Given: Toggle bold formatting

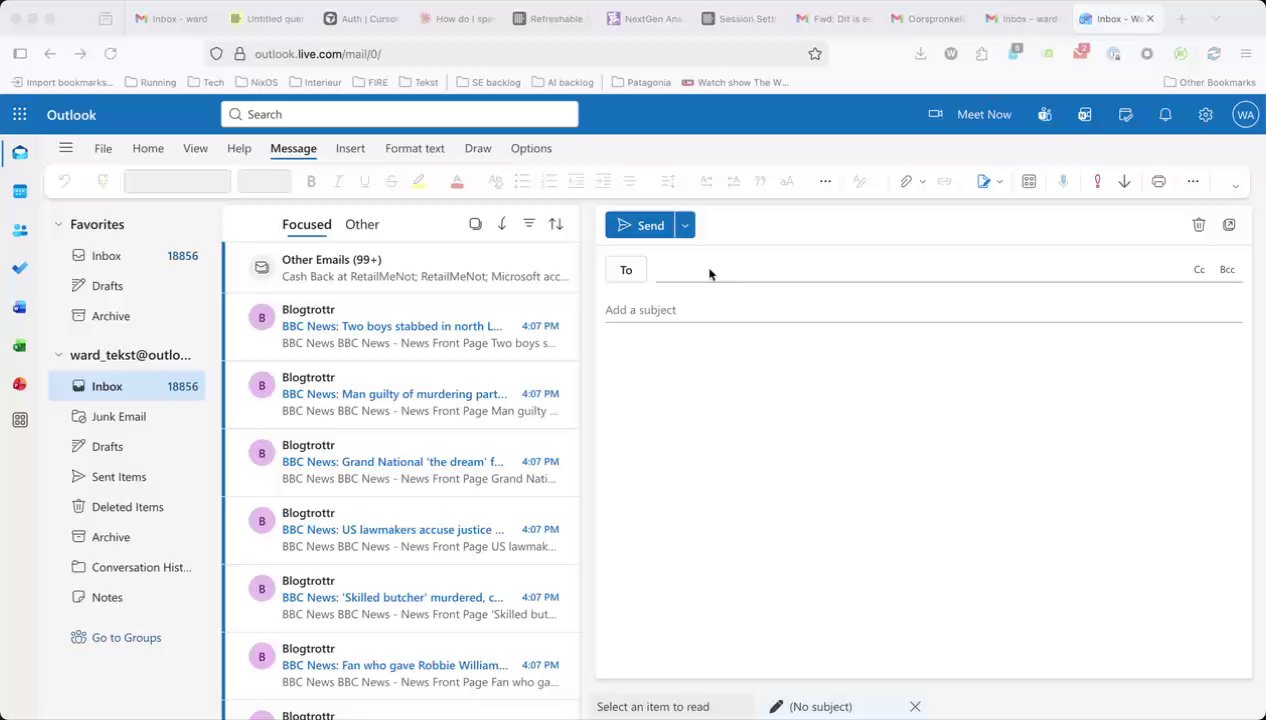Looking at the screenshot, I should 311,181.
